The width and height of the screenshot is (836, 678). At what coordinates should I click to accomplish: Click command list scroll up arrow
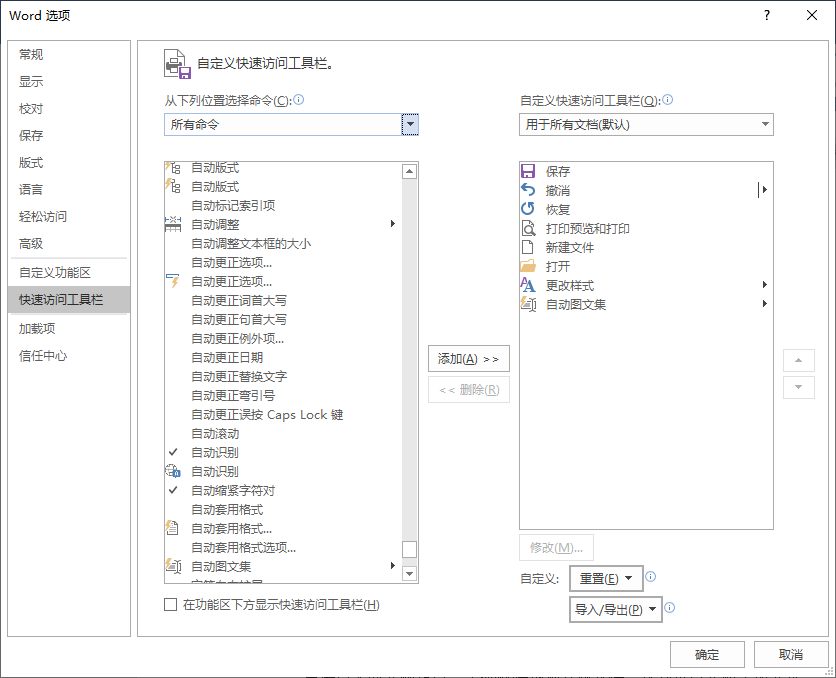click(409, 171)
